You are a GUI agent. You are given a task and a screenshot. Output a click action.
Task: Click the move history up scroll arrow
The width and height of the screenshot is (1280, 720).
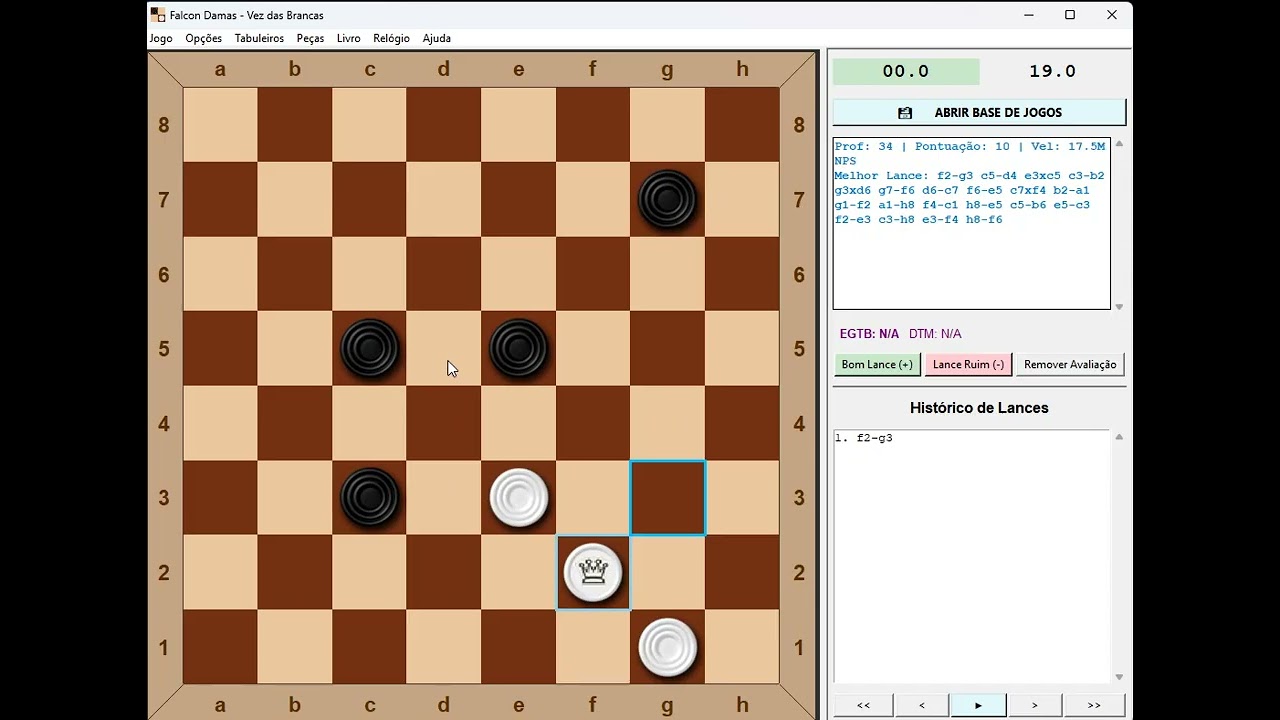pyautogui.click(x=1119, y=437)
